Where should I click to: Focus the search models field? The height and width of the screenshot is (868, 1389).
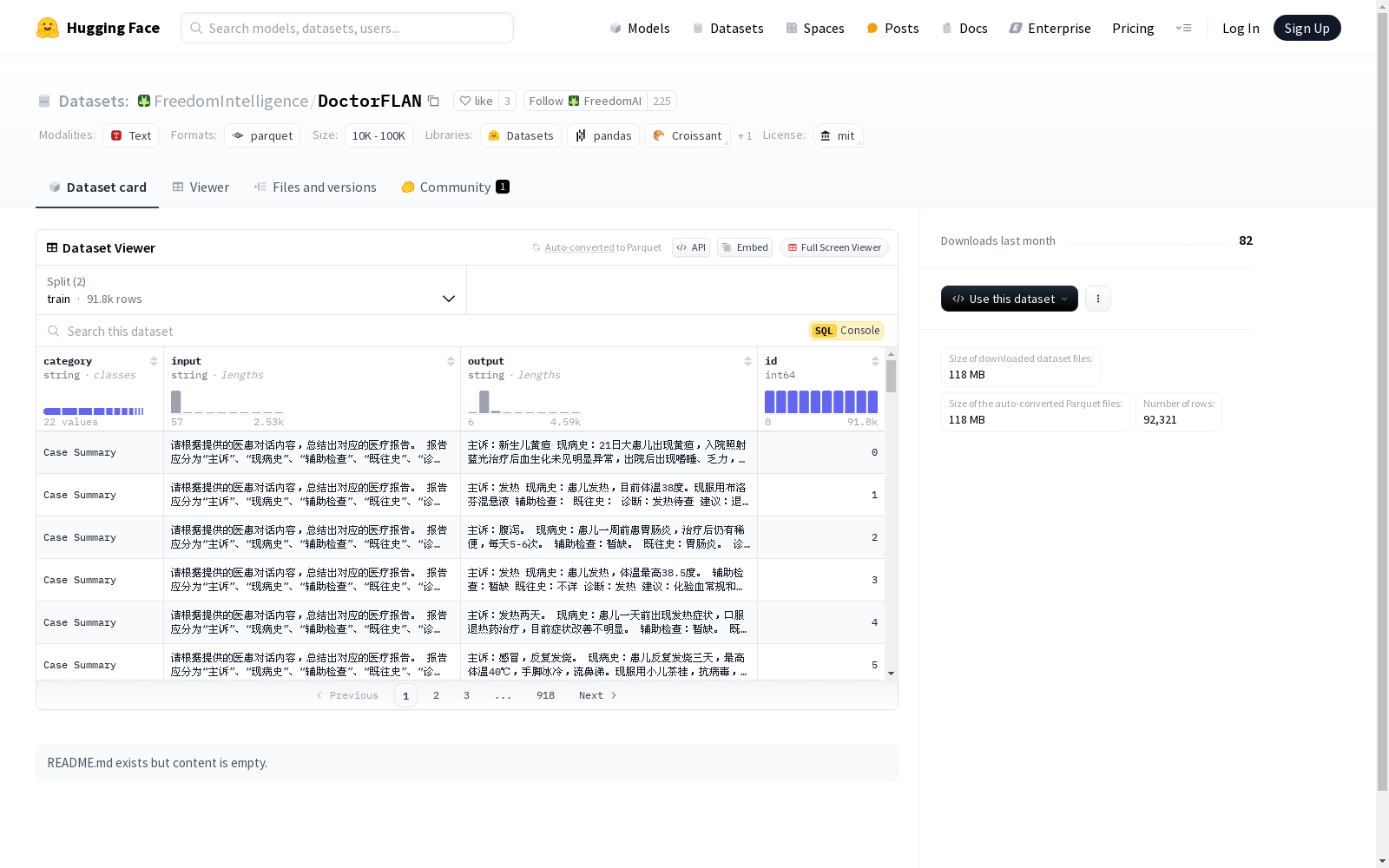(x=347, y=28)
